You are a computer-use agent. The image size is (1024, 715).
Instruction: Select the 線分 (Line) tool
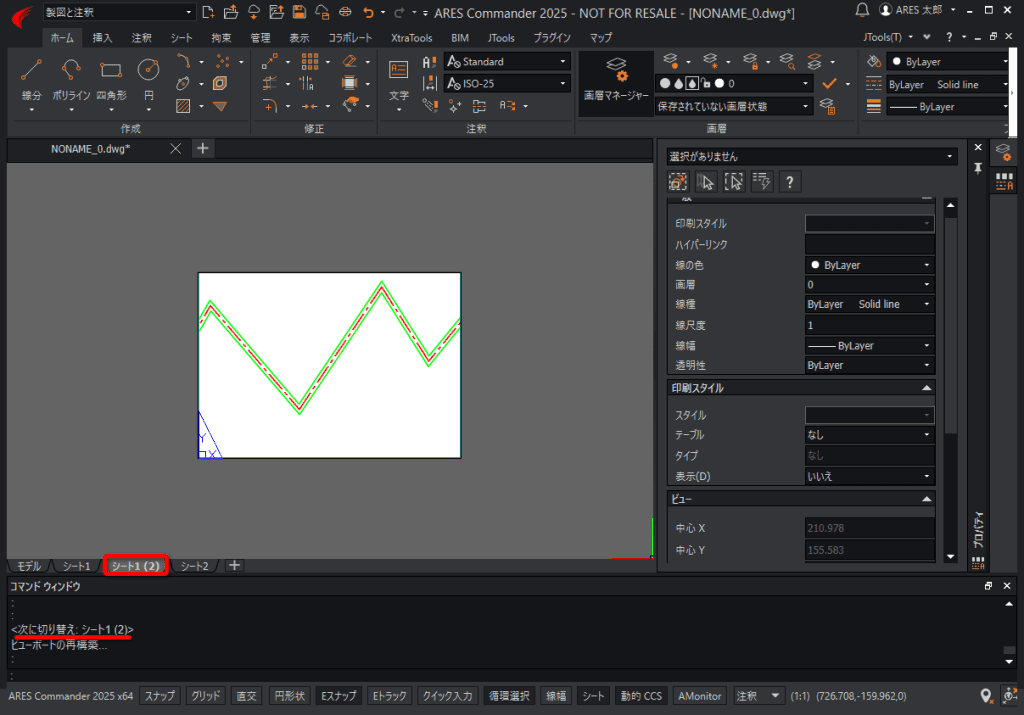point(31,72)
